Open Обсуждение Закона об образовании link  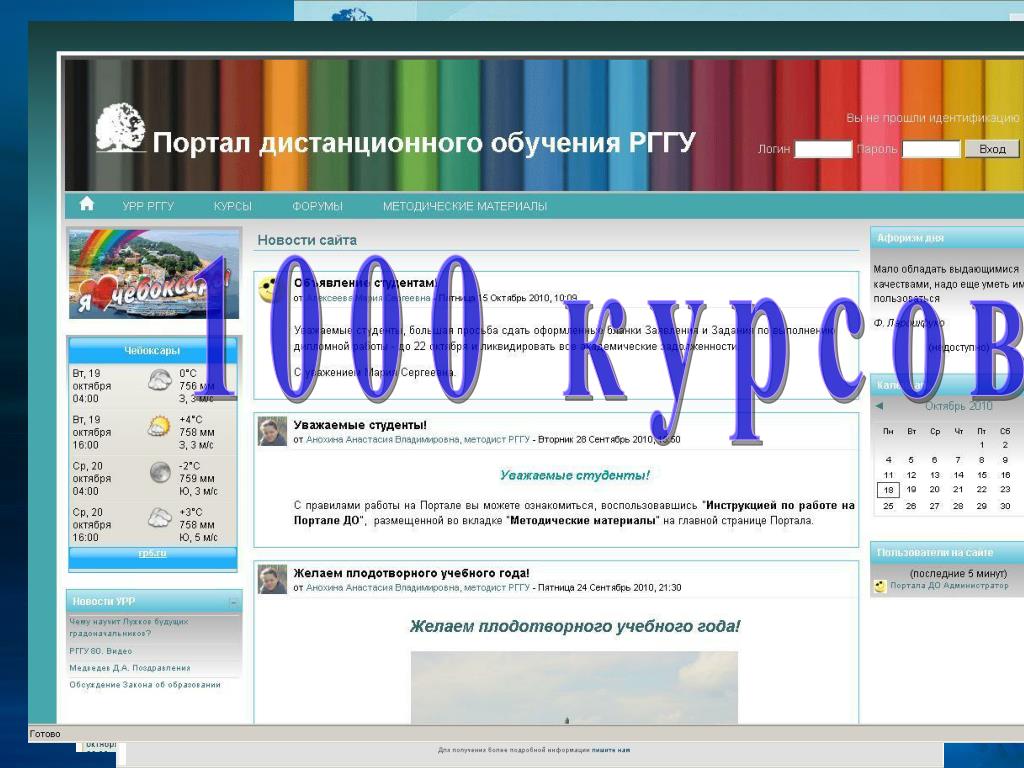tap(145, 685)
